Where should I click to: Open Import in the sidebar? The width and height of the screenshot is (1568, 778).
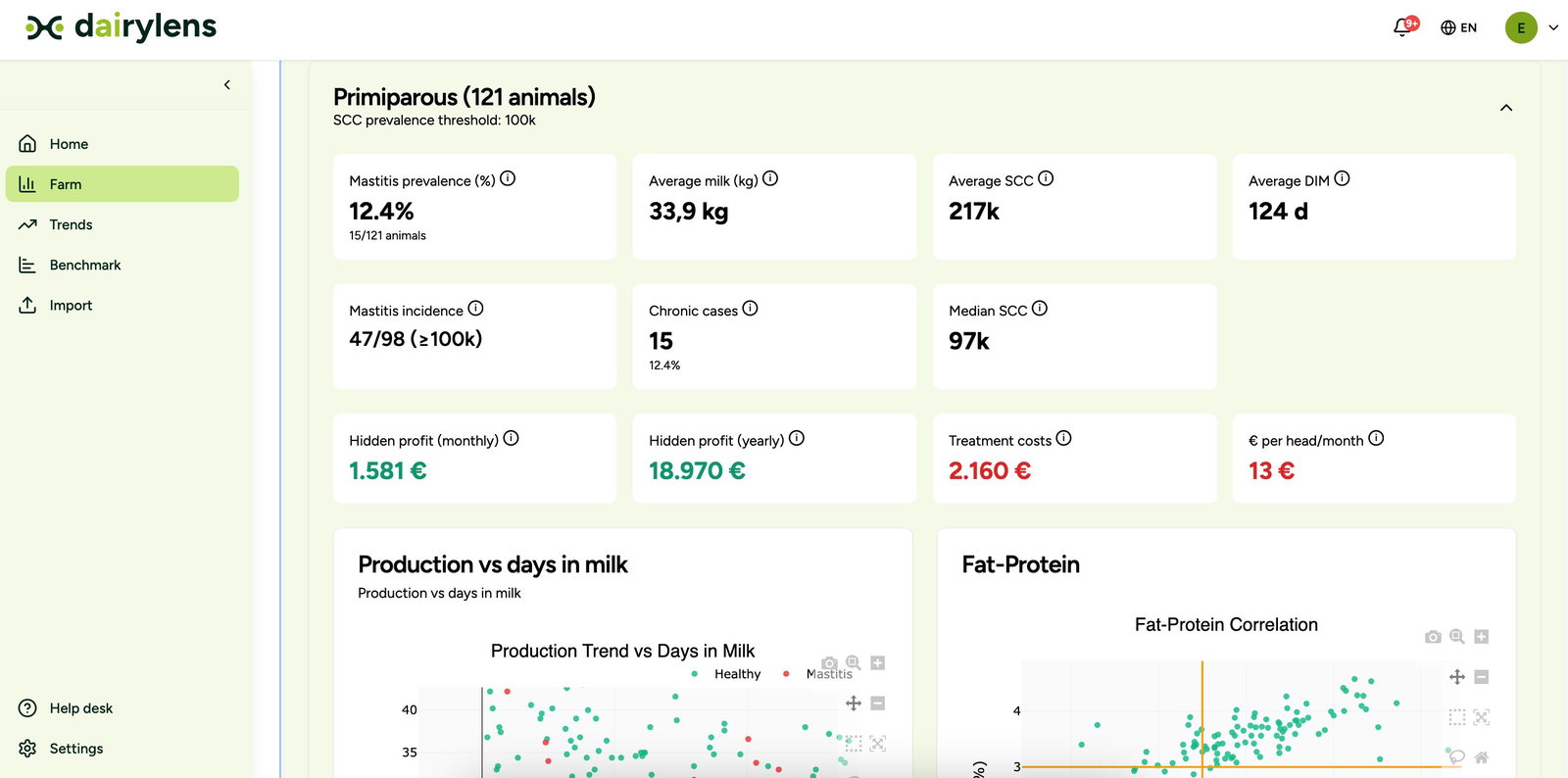[122, 305]
